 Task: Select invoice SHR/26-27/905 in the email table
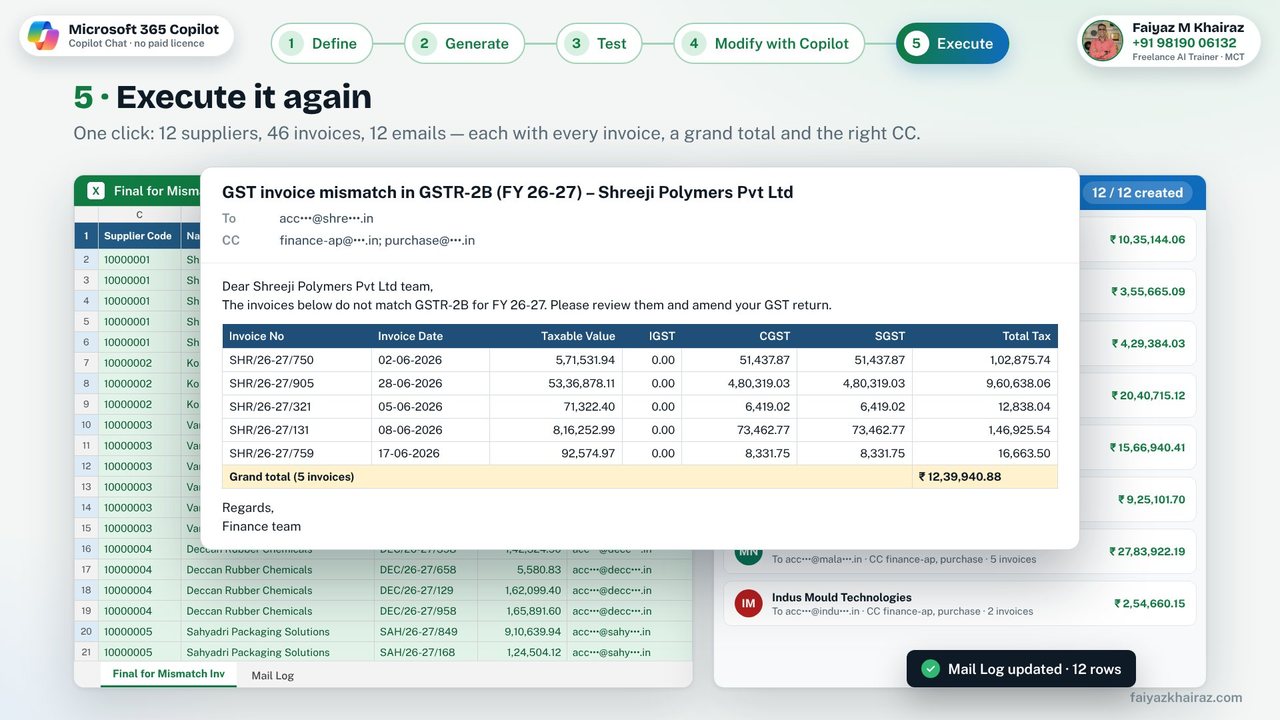pyautogui.click(x=271, y=383)
